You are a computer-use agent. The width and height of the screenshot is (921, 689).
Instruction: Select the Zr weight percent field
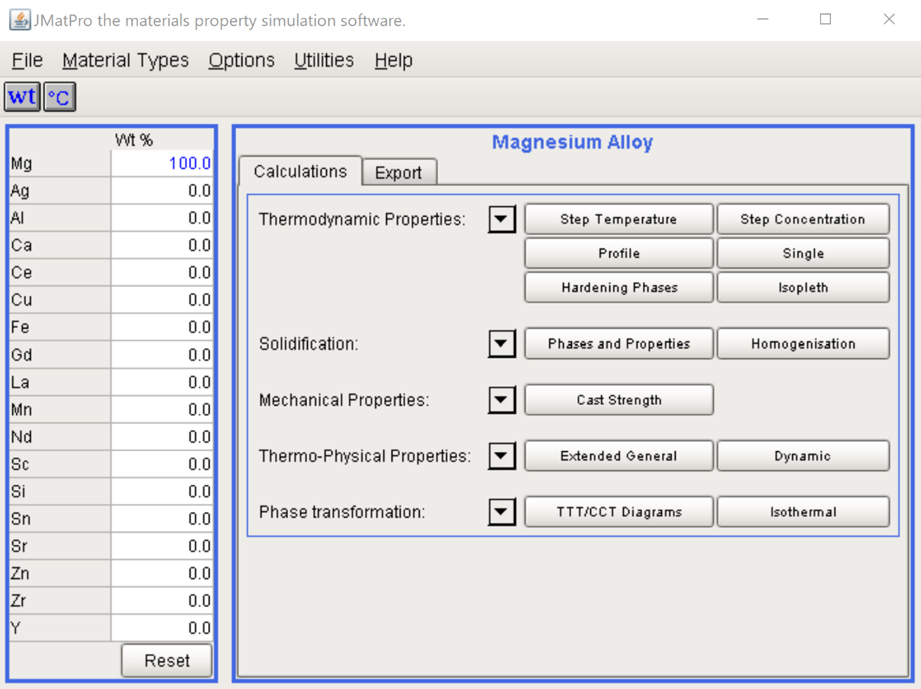click(162, 601)
